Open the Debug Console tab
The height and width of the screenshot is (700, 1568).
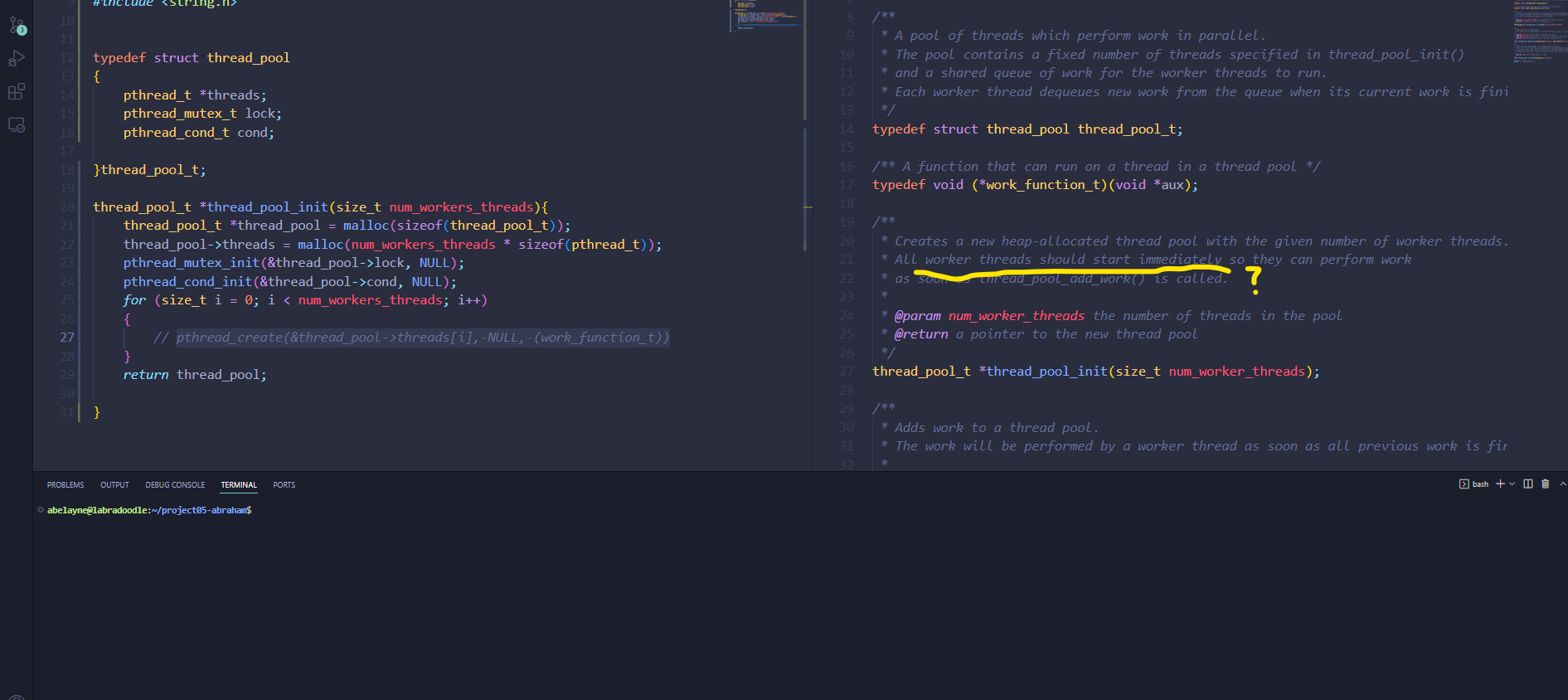[x=175, y=485]
